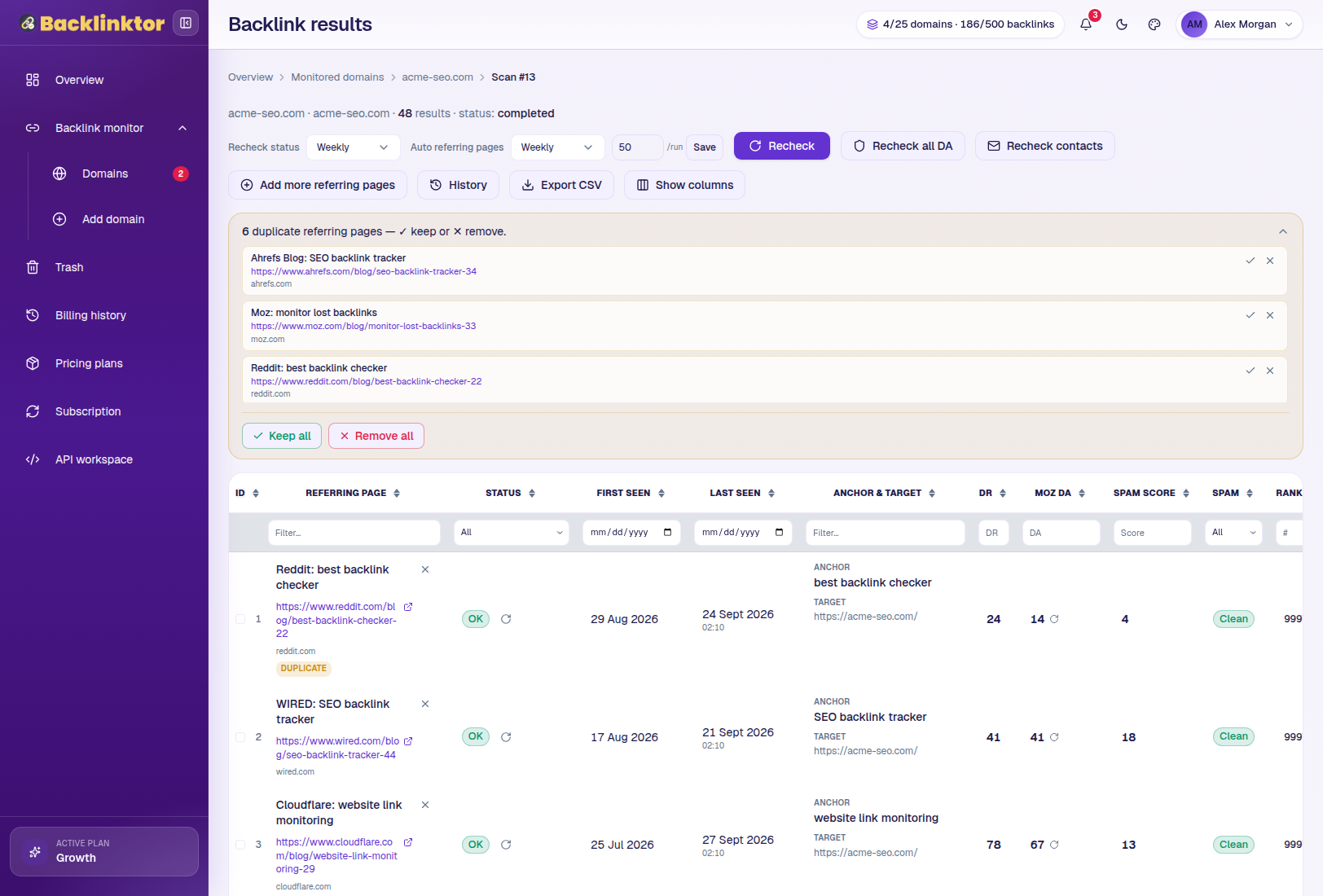
Task: Recheck status for row 3 Cloudflare
Action: 506,845
